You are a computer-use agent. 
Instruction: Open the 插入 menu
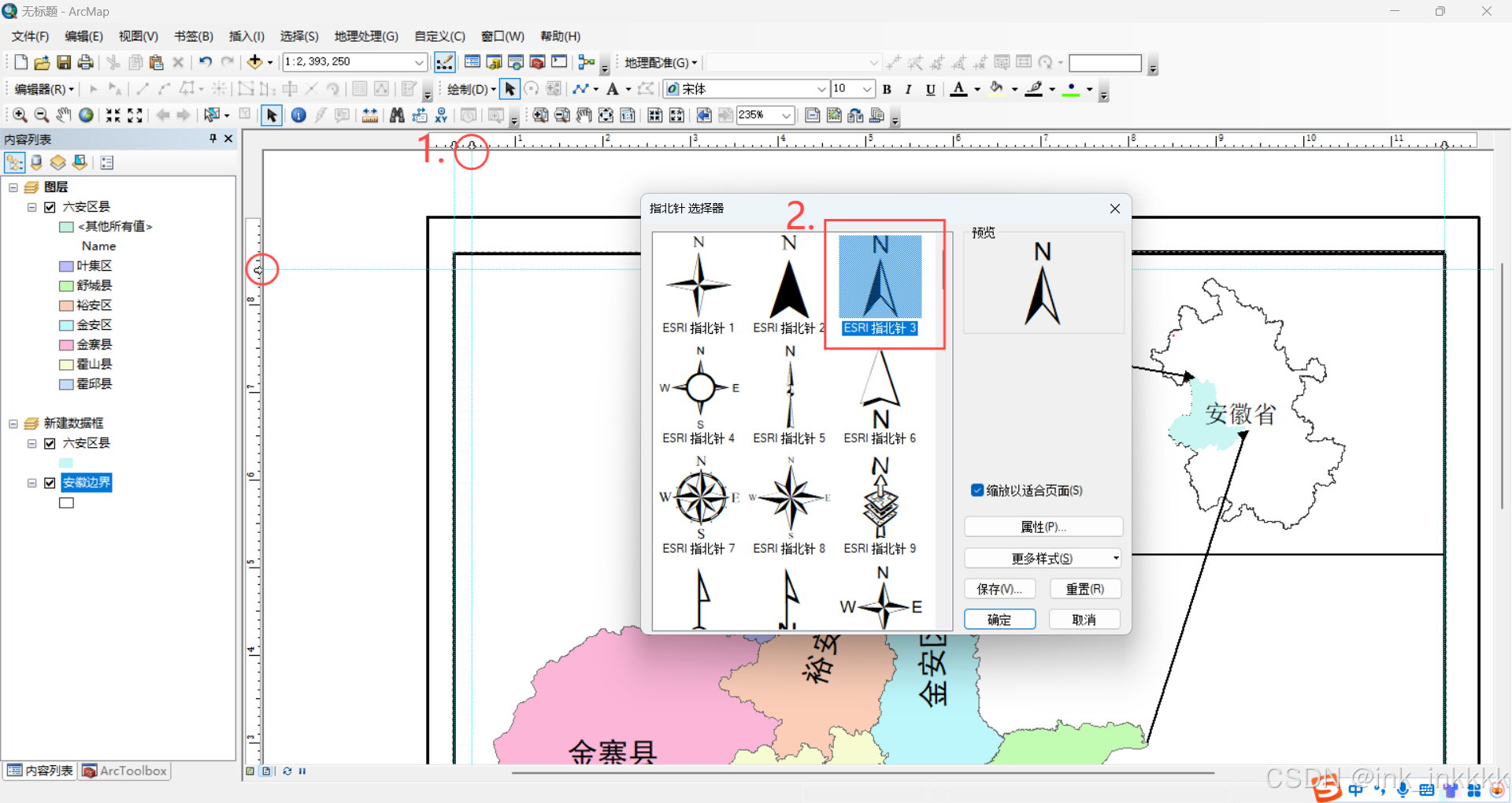coord(246,36)
